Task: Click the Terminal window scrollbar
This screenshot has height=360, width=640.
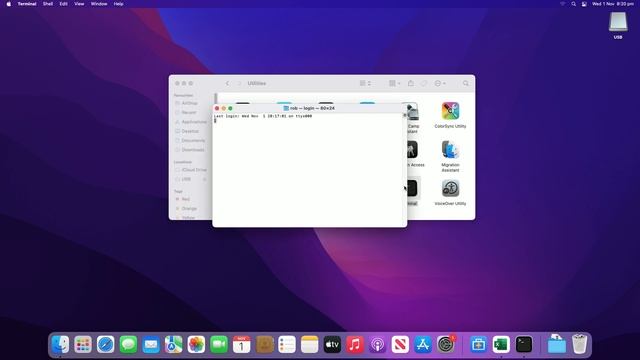Action: tap(405, 169)
